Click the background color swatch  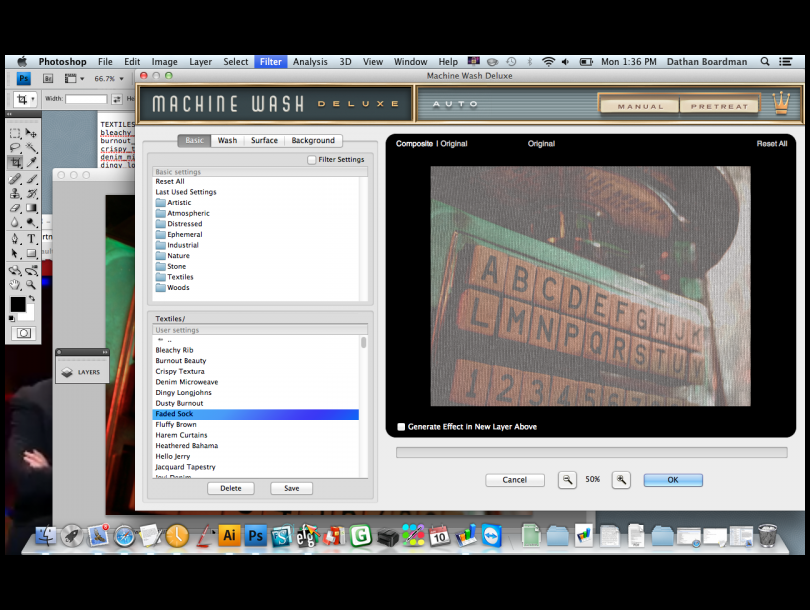29,315
